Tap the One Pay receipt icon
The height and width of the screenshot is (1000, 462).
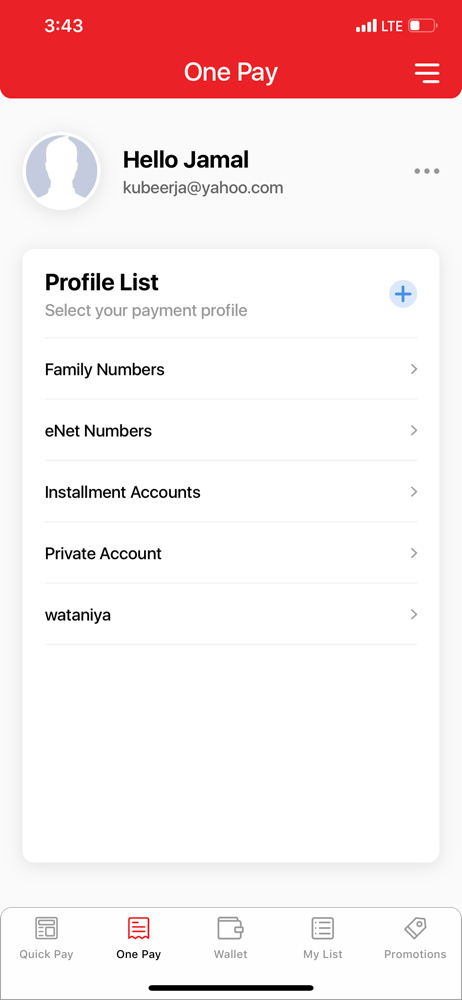138,928
